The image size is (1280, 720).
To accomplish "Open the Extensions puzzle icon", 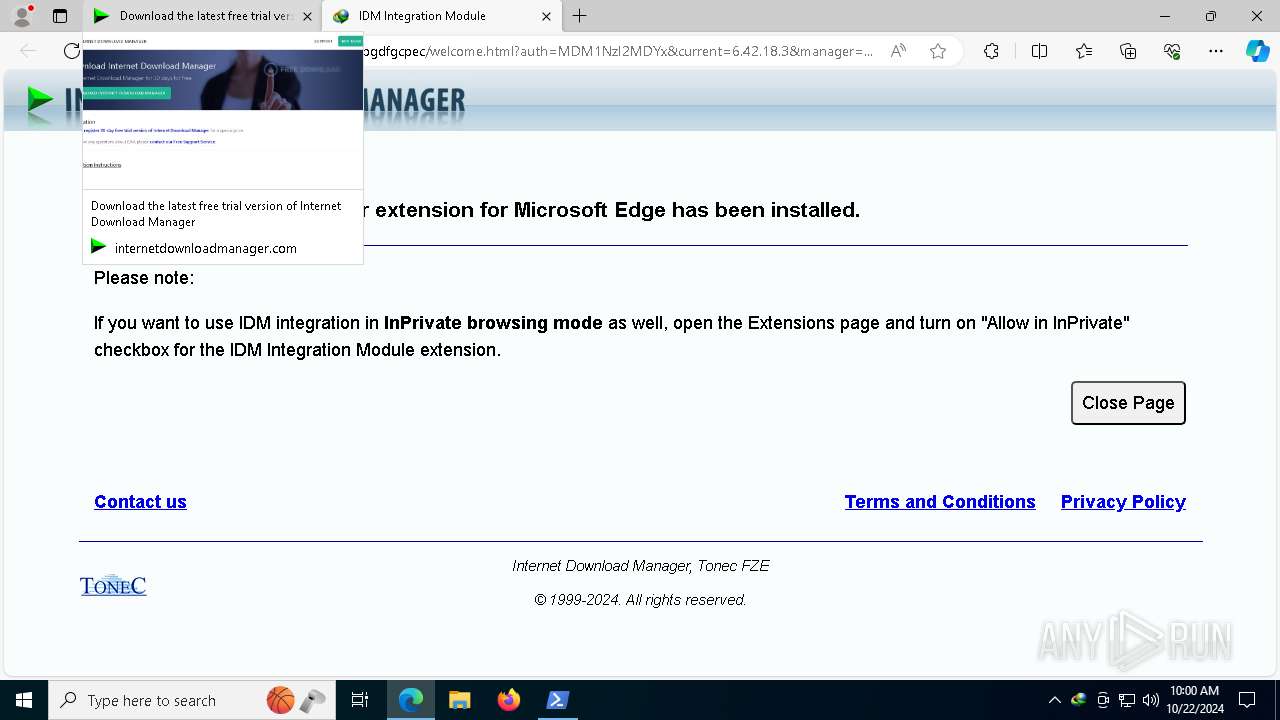I will click(x=991, y=51).
